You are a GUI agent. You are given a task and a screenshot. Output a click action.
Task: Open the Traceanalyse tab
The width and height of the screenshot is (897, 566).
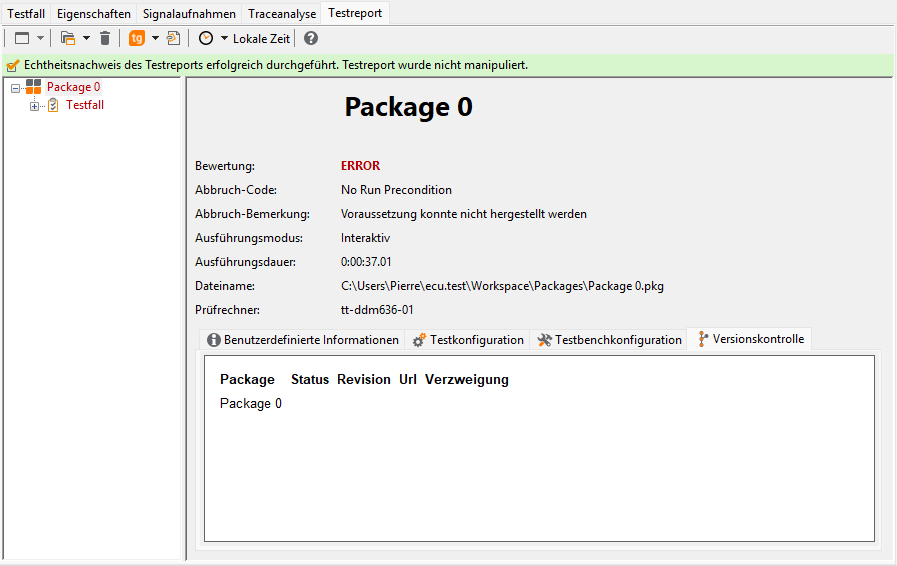[x=282, y=14]
